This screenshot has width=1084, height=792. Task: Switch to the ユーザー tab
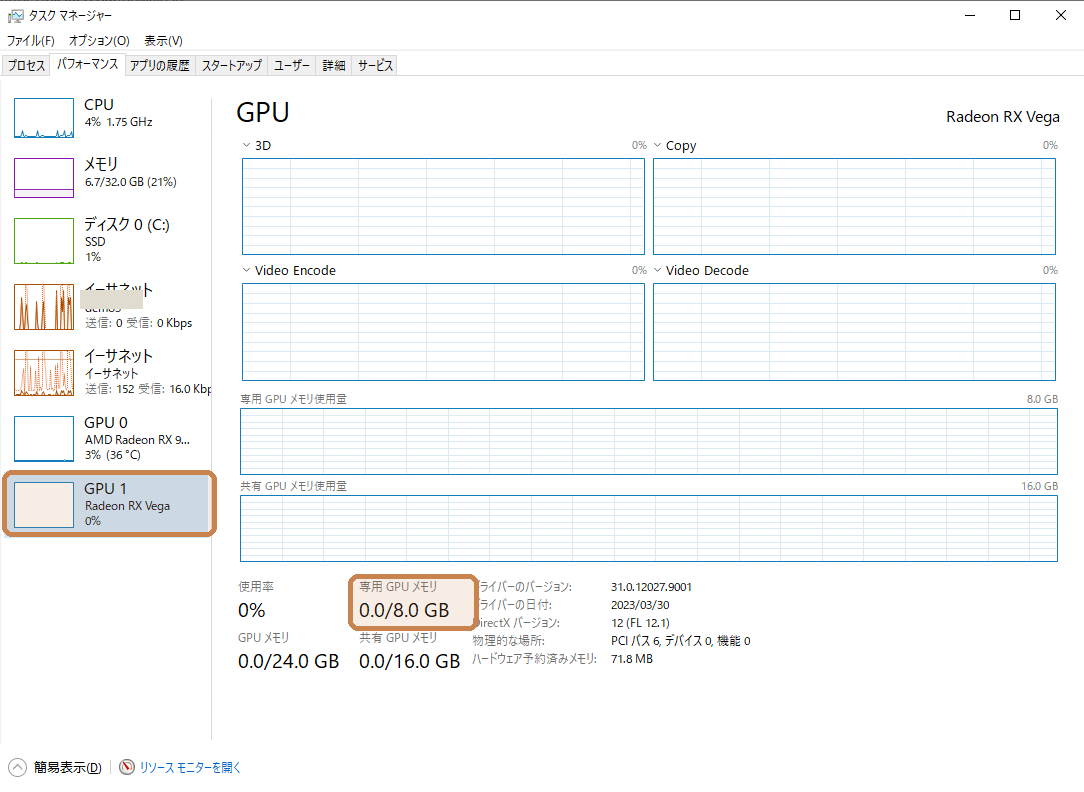point(292,66)
